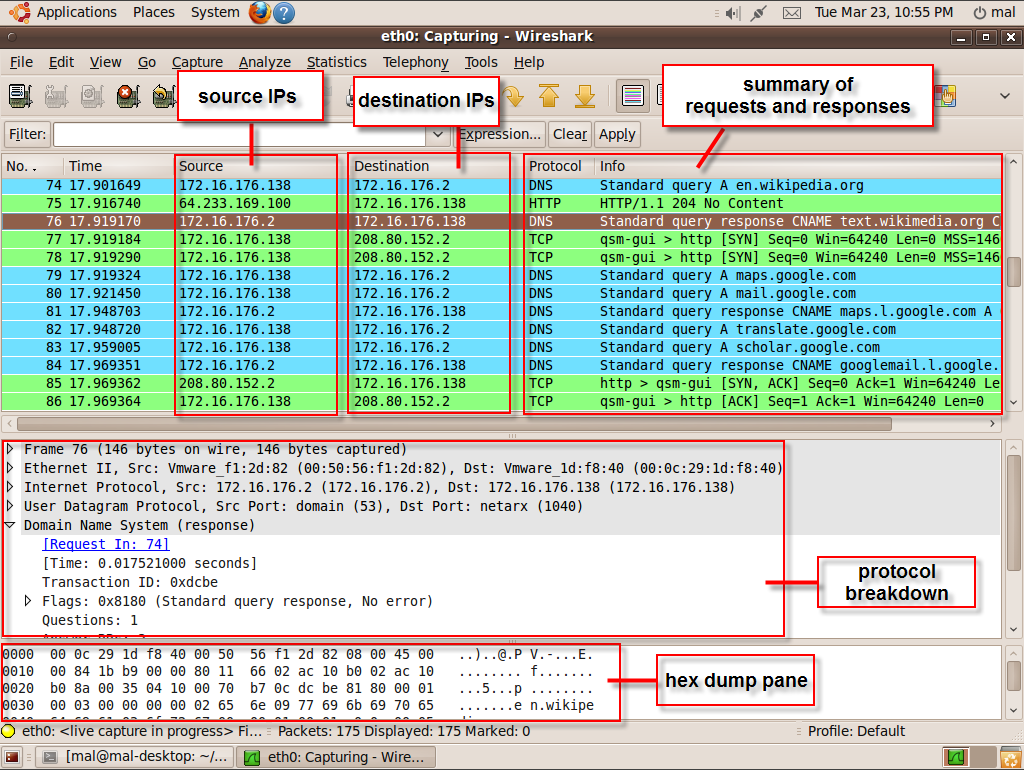Click the List capture interfaces toolbar icon
The image size is (1024, 770).
[x=20, y=96]
